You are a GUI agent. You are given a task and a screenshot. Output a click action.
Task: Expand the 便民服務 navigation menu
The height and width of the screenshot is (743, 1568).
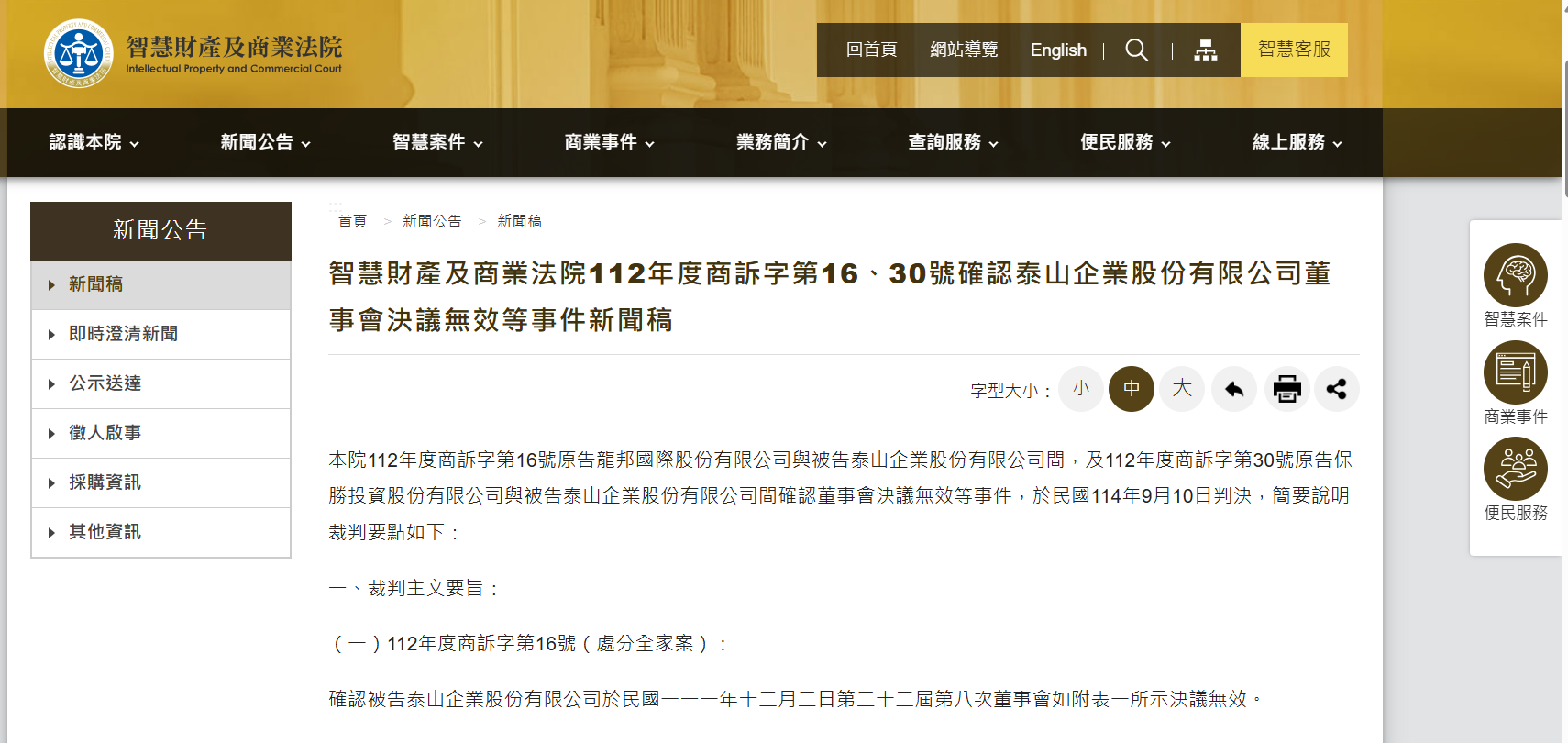[1125, 142]
